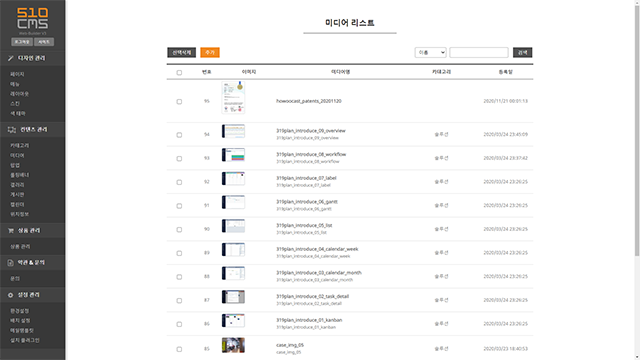The height and width of the screenshot is (360, 640).
Task: Open thumbnail of 319plan_introduce_09_overview
Action: (233, 131)
